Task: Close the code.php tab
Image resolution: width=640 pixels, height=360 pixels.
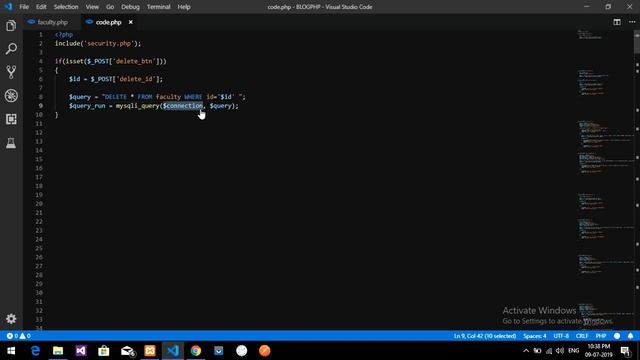Action: tap(131, 22)
